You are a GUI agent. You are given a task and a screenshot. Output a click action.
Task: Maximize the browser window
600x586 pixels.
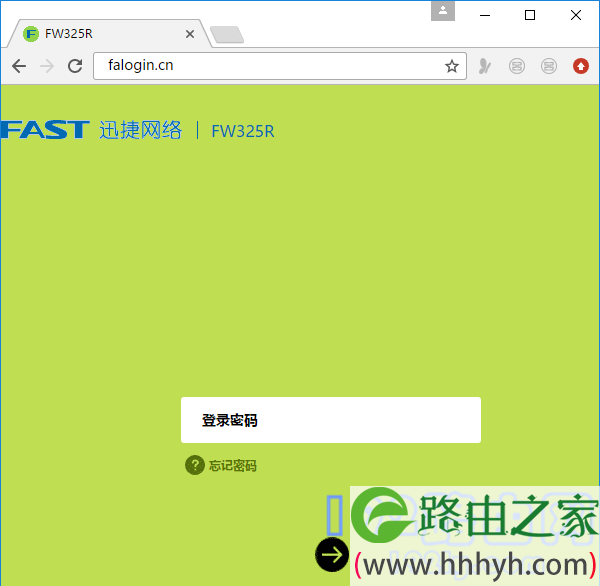coord(530,14)
